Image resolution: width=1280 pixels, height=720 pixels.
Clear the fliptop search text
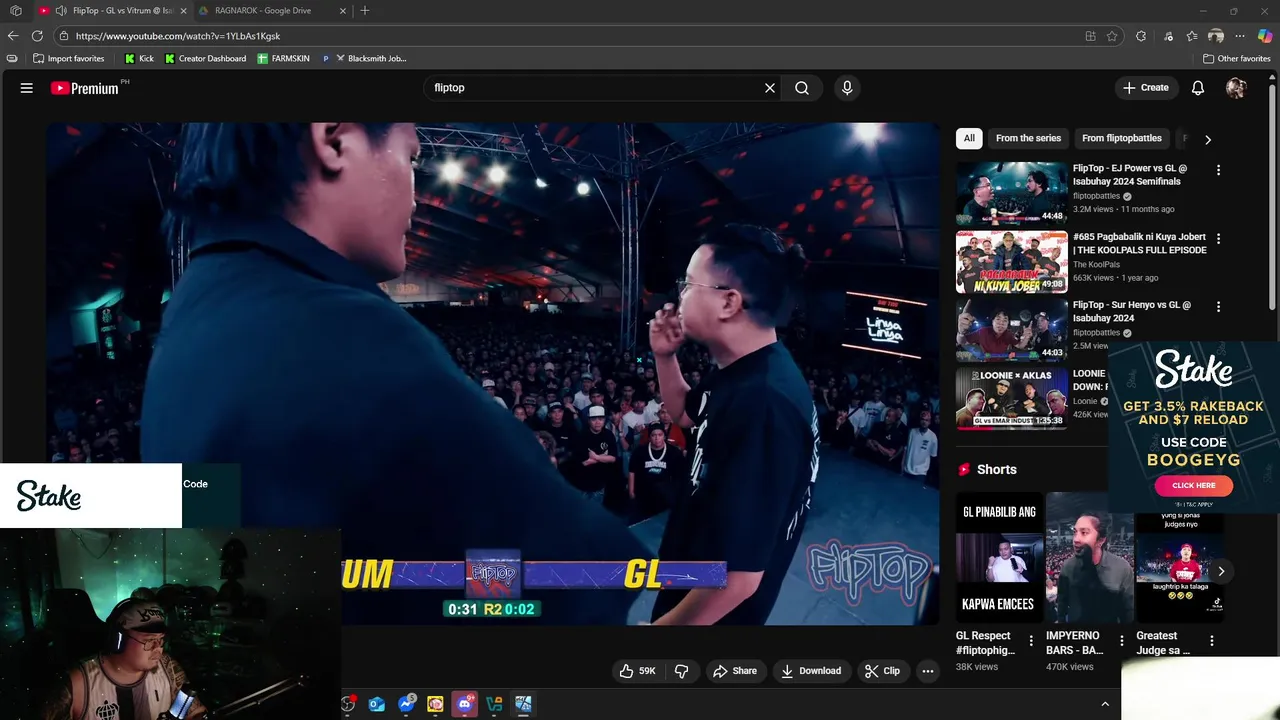770,88
